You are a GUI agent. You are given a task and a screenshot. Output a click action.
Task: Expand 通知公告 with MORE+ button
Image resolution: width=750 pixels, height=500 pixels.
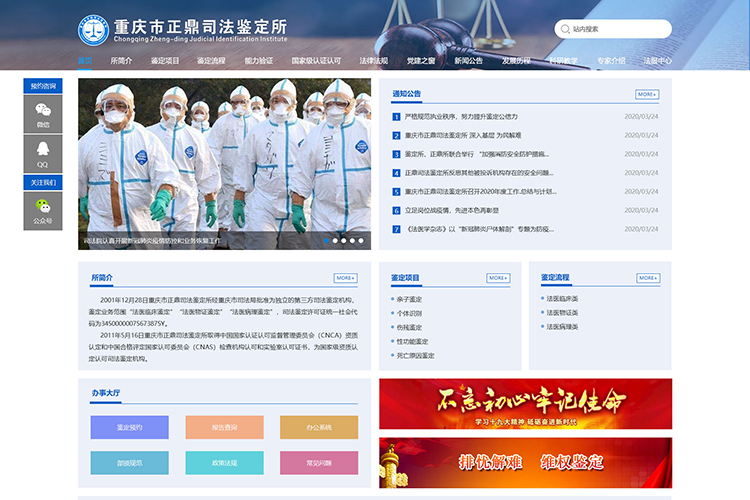tap(647, 94)
